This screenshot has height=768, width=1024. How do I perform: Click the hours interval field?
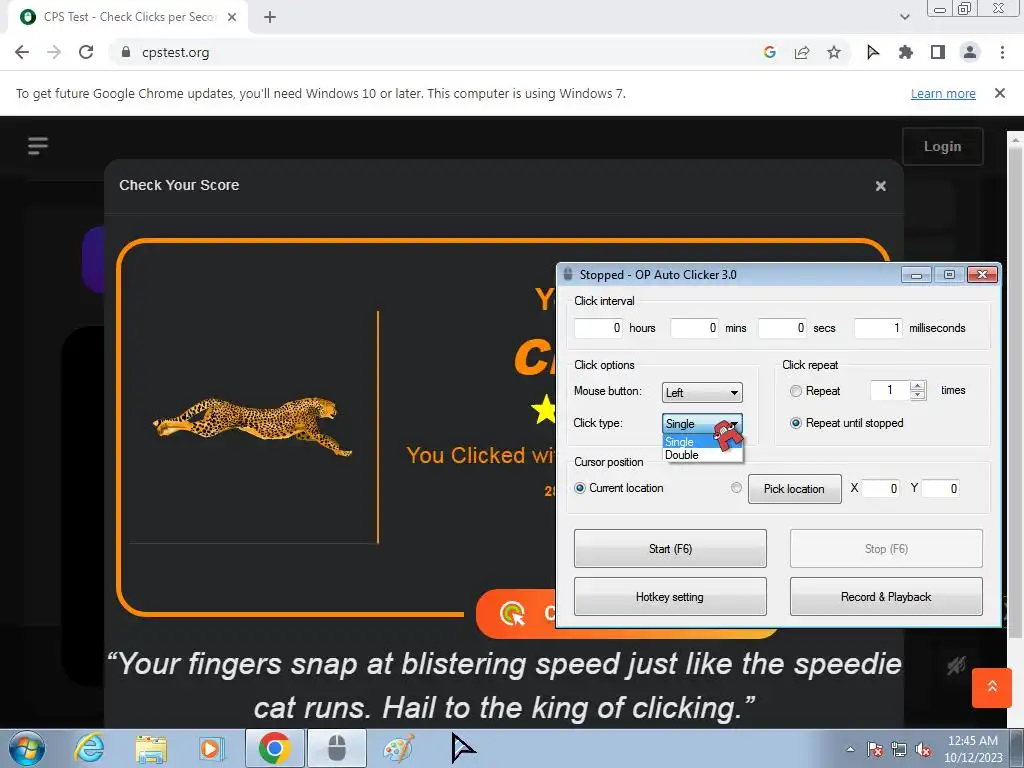(x=598, y=328)
